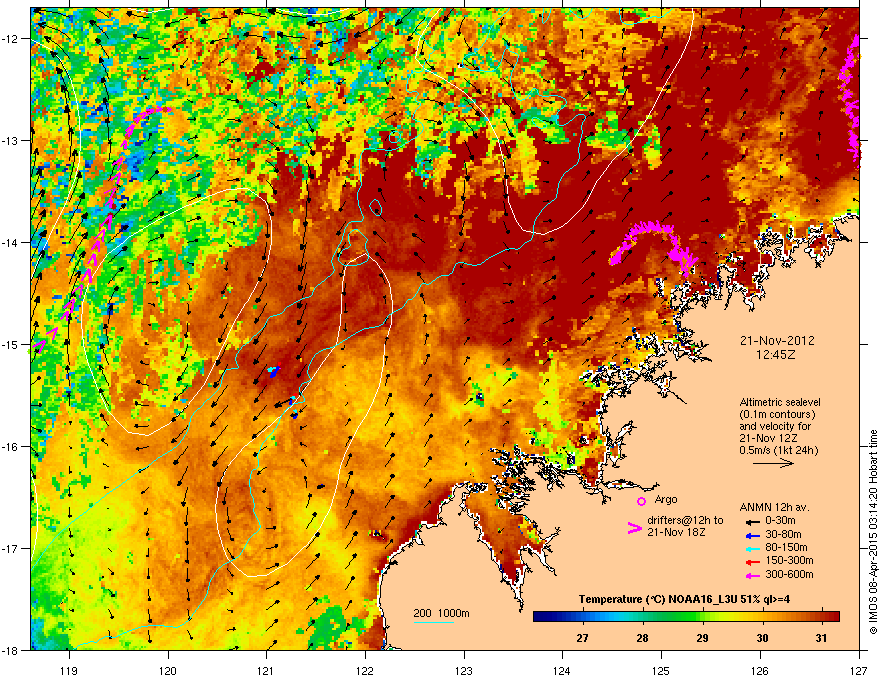This screenshot has height=680, width=880.
Task: Click the '80-150m' depth label
Action: pos(786,547)
